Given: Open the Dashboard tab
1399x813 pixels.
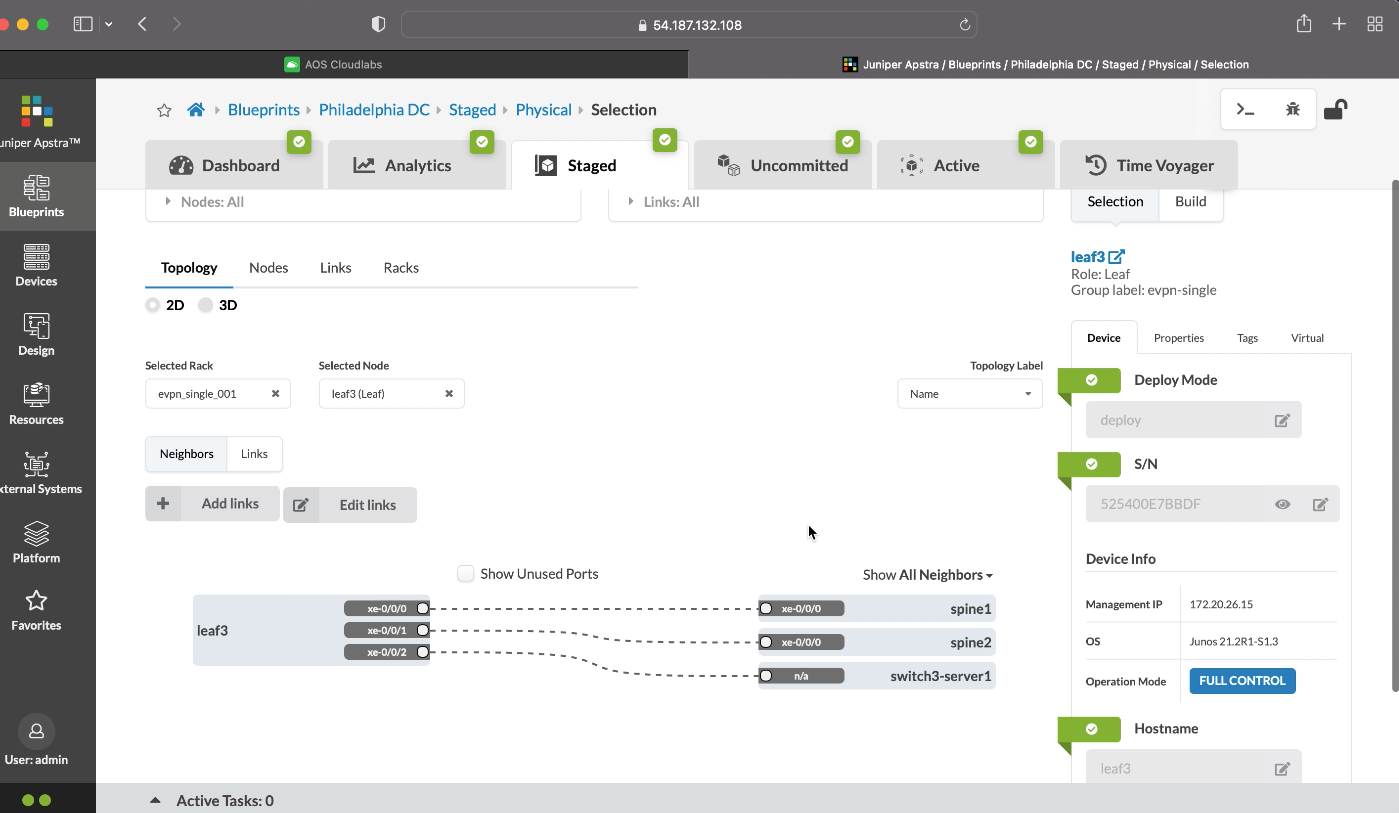Looking at the screenshot, I should (x=234, y=165).
